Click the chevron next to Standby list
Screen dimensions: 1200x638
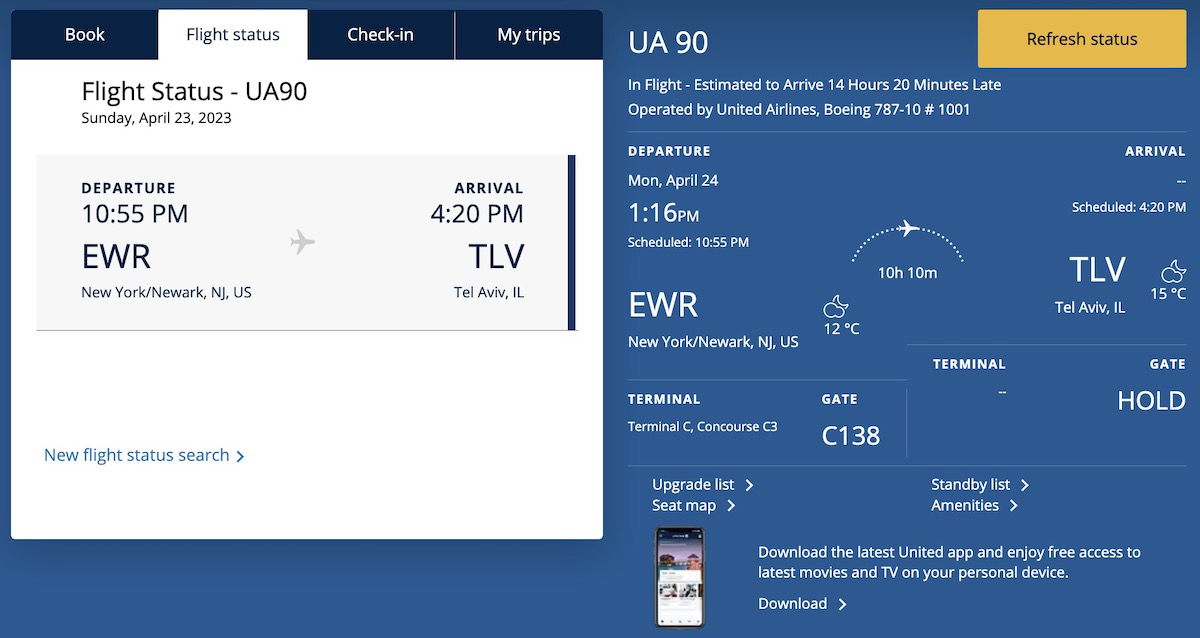[1025, 485]
